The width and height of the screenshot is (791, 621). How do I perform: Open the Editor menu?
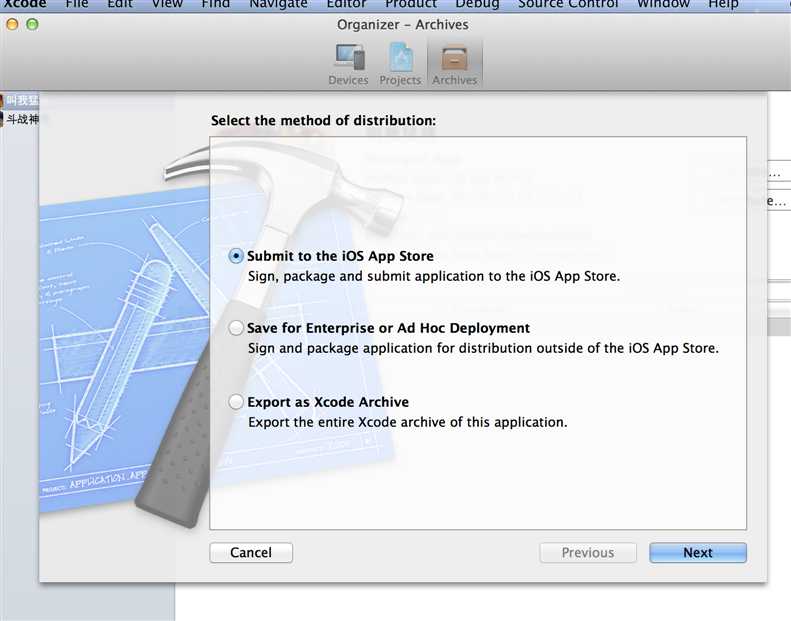pos(346,4)
